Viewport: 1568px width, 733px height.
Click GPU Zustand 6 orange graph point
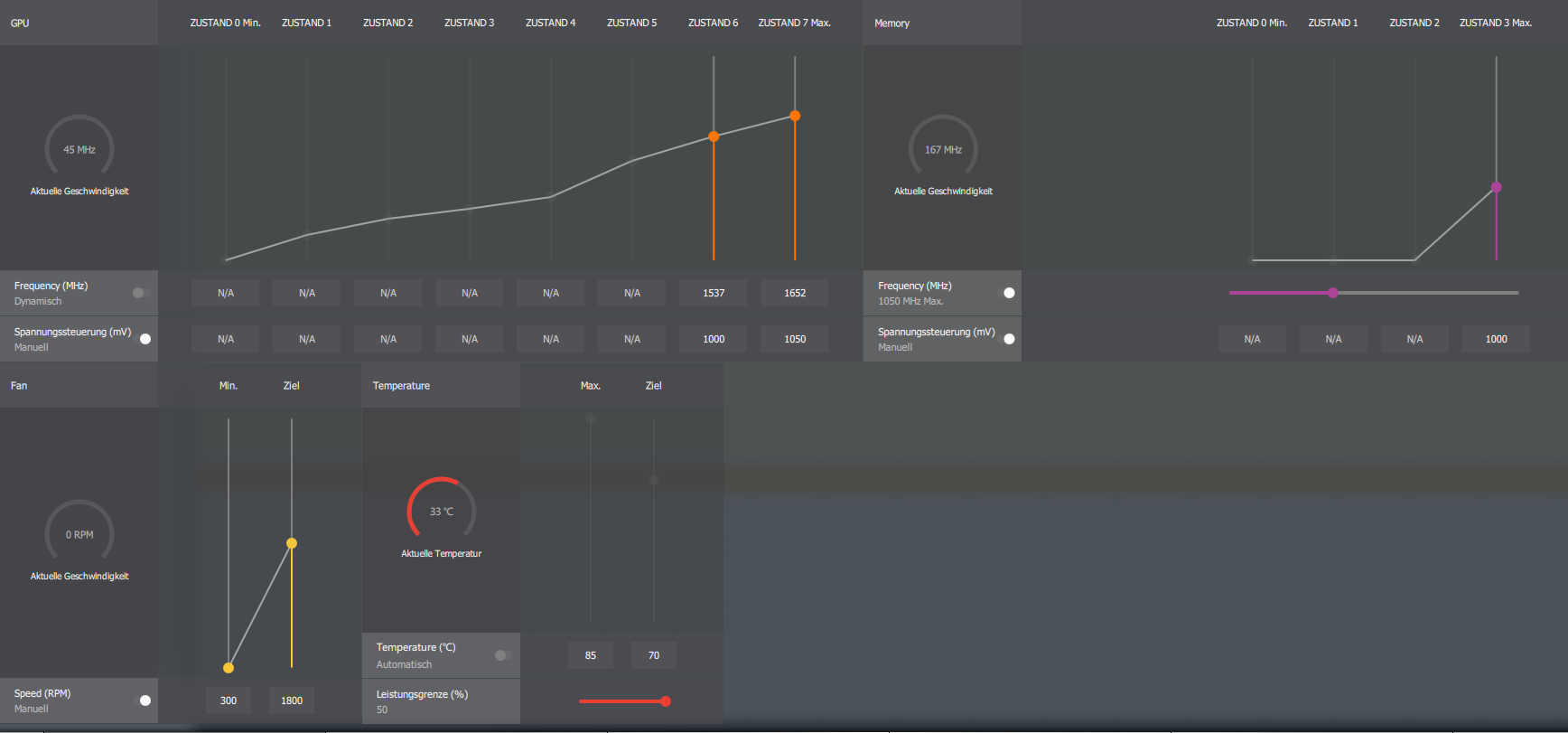(714, 136)
